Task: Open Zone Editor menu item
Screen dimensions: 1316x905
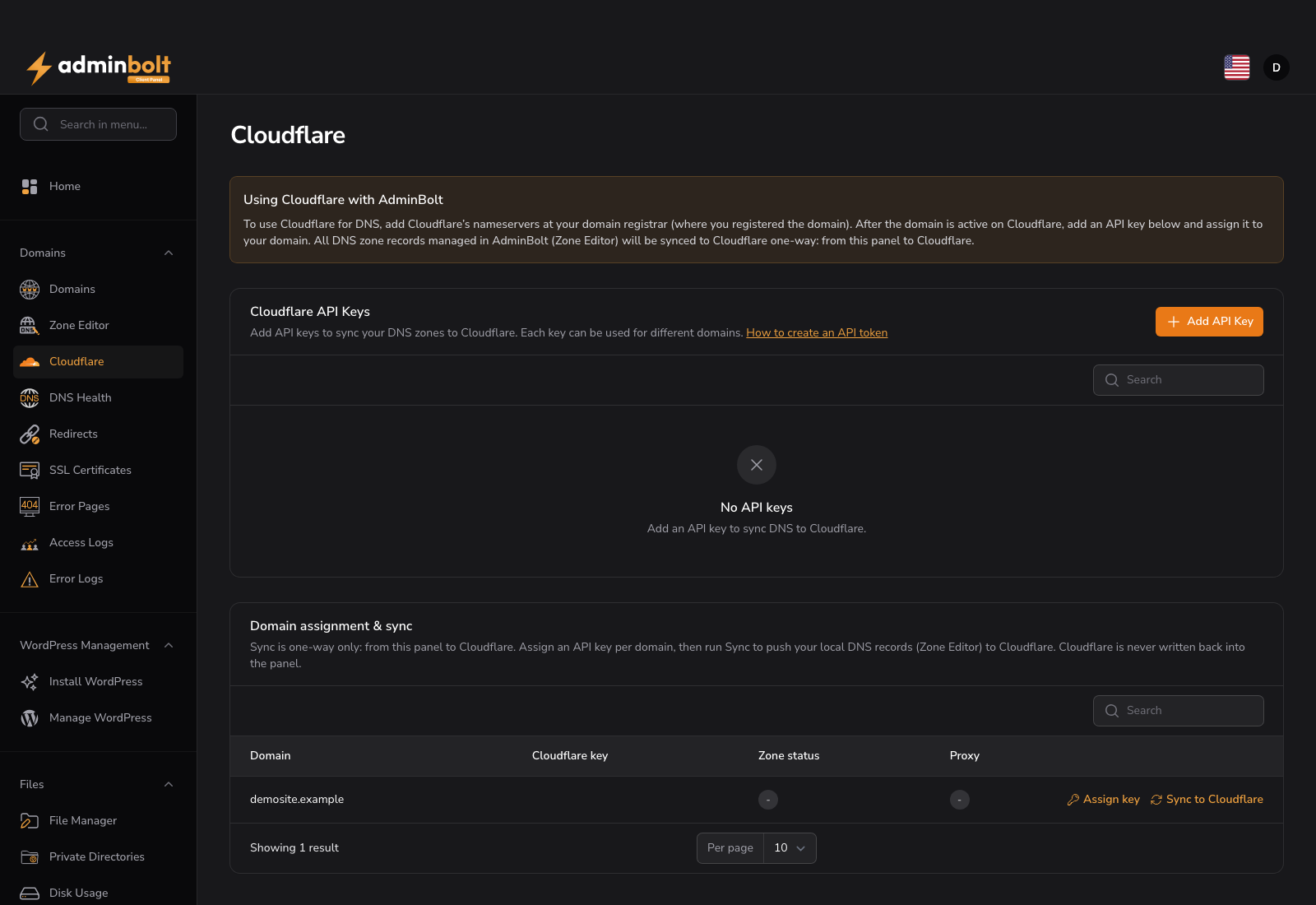Action: 98,325
